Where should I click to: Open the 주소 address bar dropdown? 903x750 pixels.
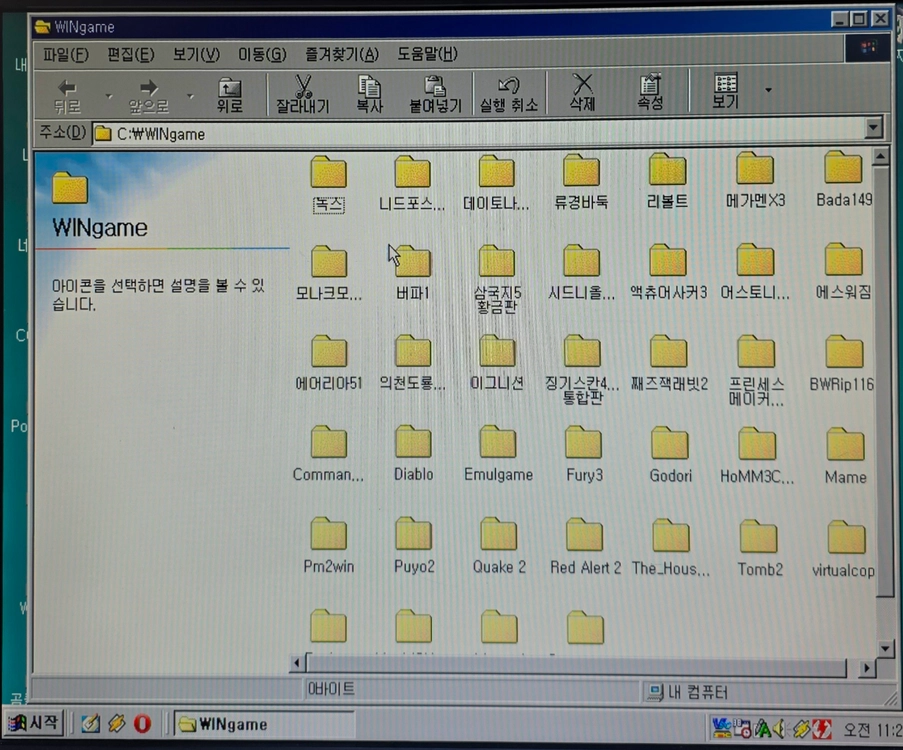coord(874,127)
